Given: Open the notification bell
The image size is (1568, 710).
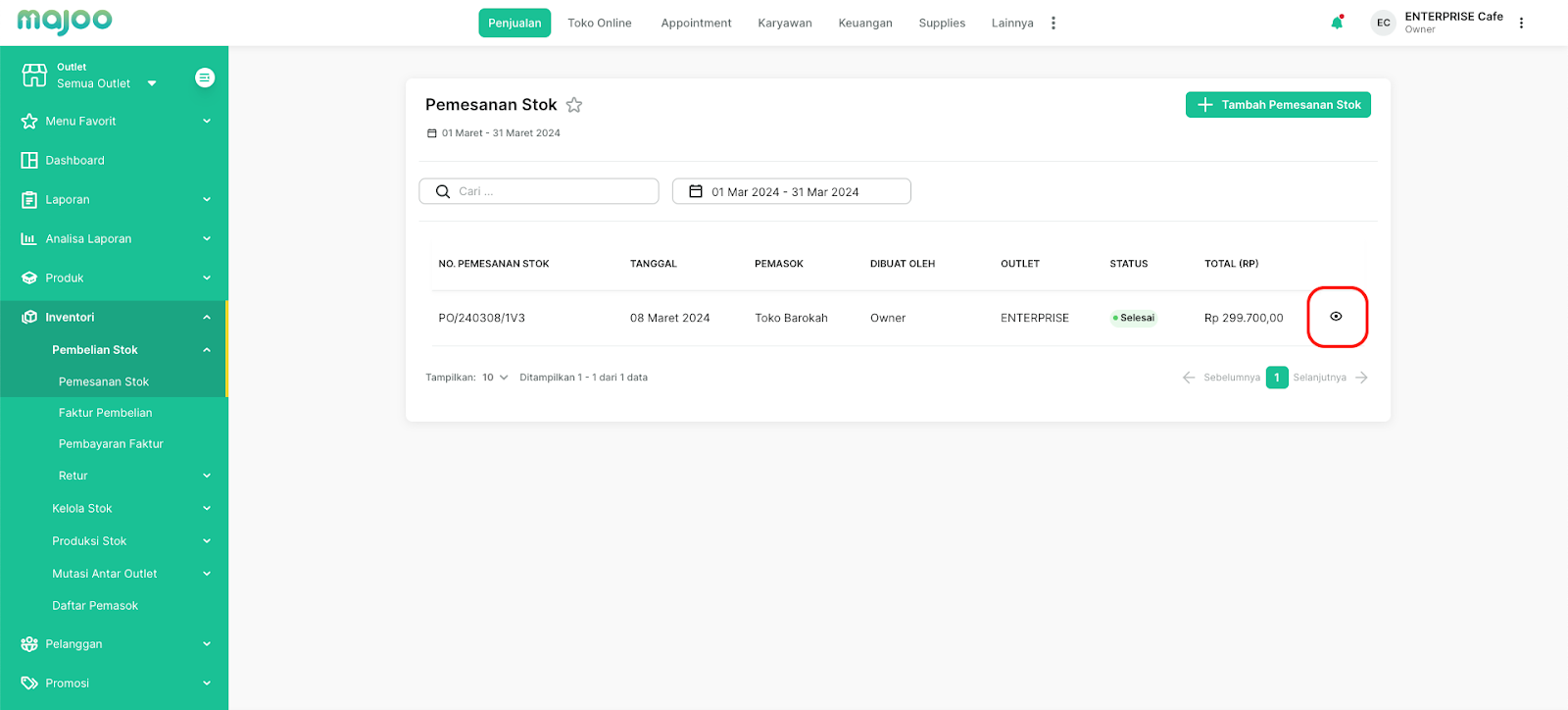Looking at the screenshot, I should click(x=1337, y=23).
